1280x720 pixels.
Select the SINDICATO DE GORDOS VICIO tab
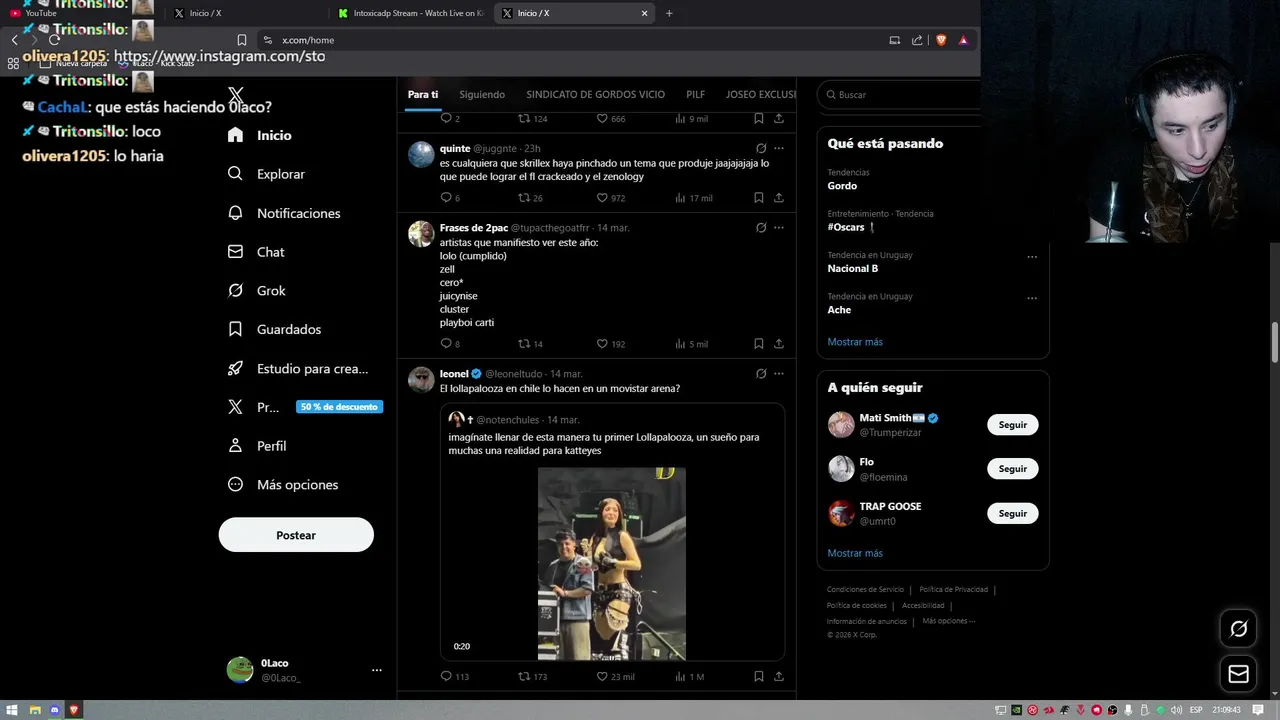[595, 94]
